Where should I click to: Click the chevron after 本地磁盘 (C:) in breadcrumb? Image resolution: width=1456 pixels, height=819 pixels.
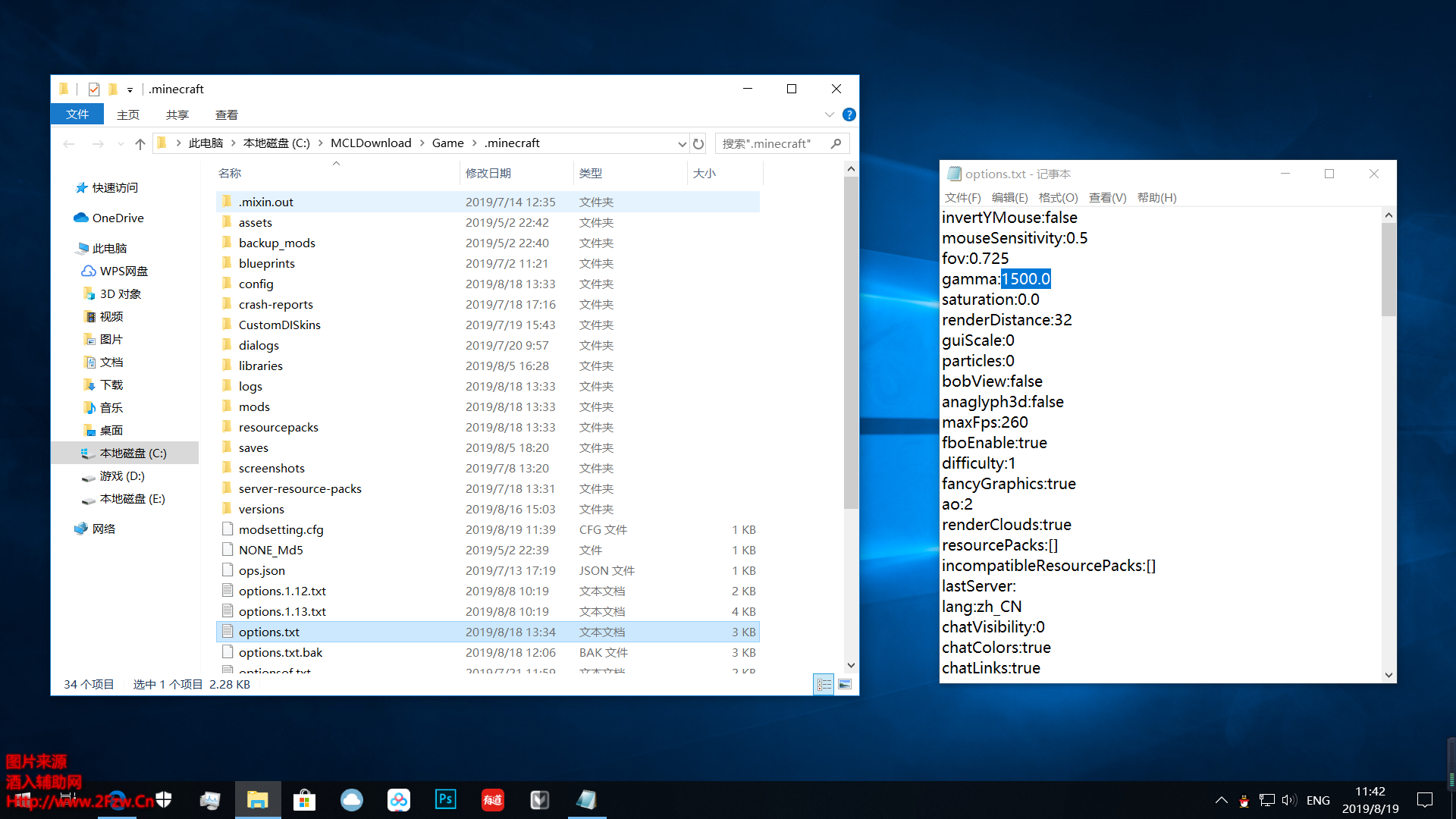321,143
